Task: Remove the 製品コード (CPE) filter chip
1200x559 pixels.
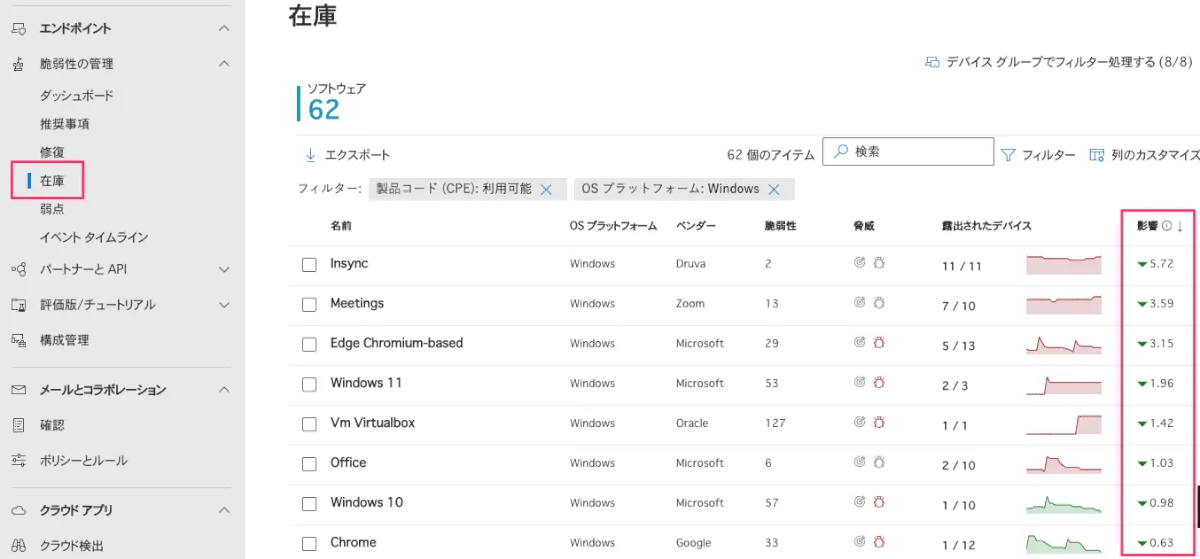Action: pos(546,189)
